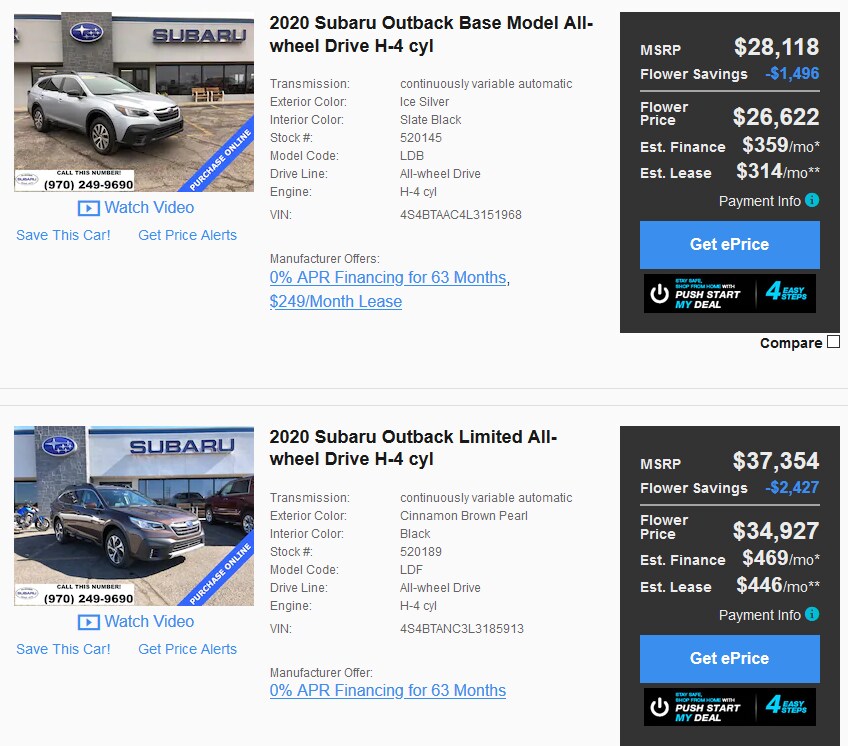
Task: Click the $37,354 MSRP value
Action: point(776,461)
